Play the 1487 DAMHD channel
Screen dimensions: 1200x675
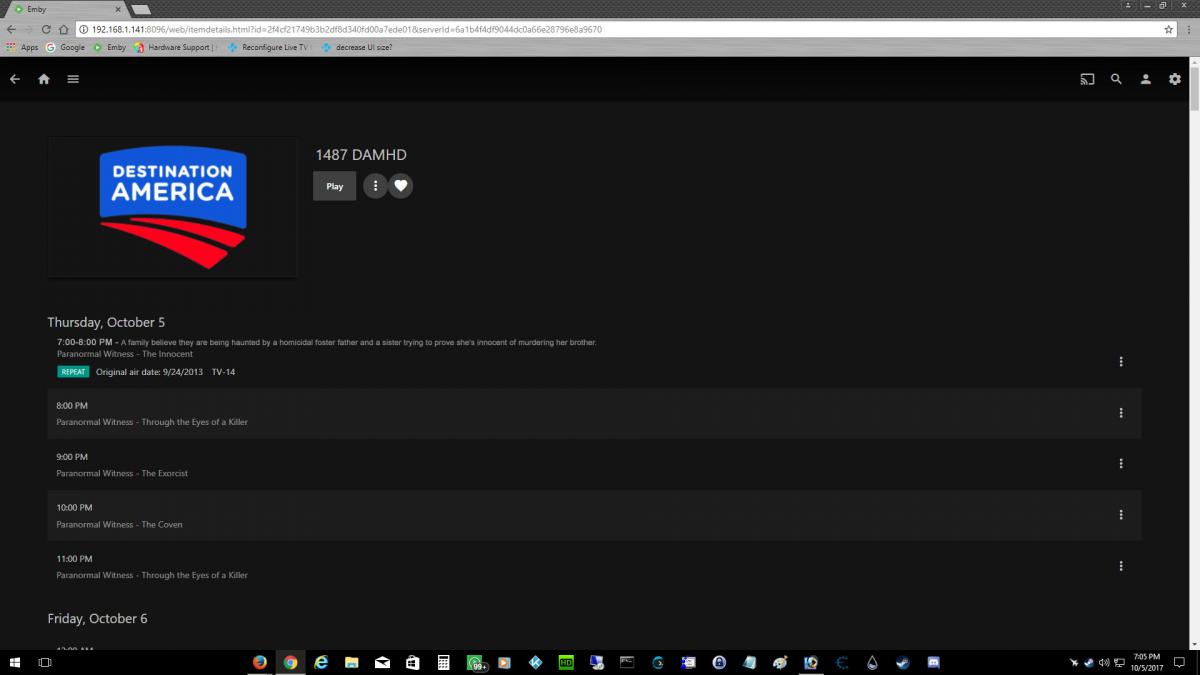click(334, 186)
